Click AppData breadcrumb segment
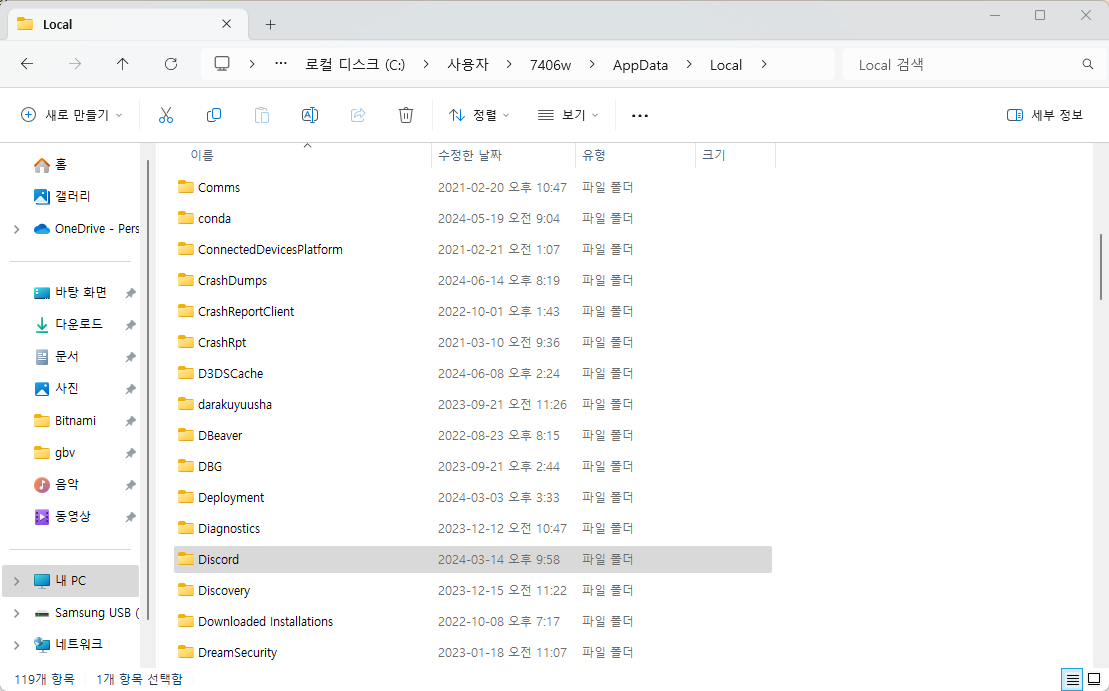The width and height of the screenshot is (1109, 691). tap(640, 64)
